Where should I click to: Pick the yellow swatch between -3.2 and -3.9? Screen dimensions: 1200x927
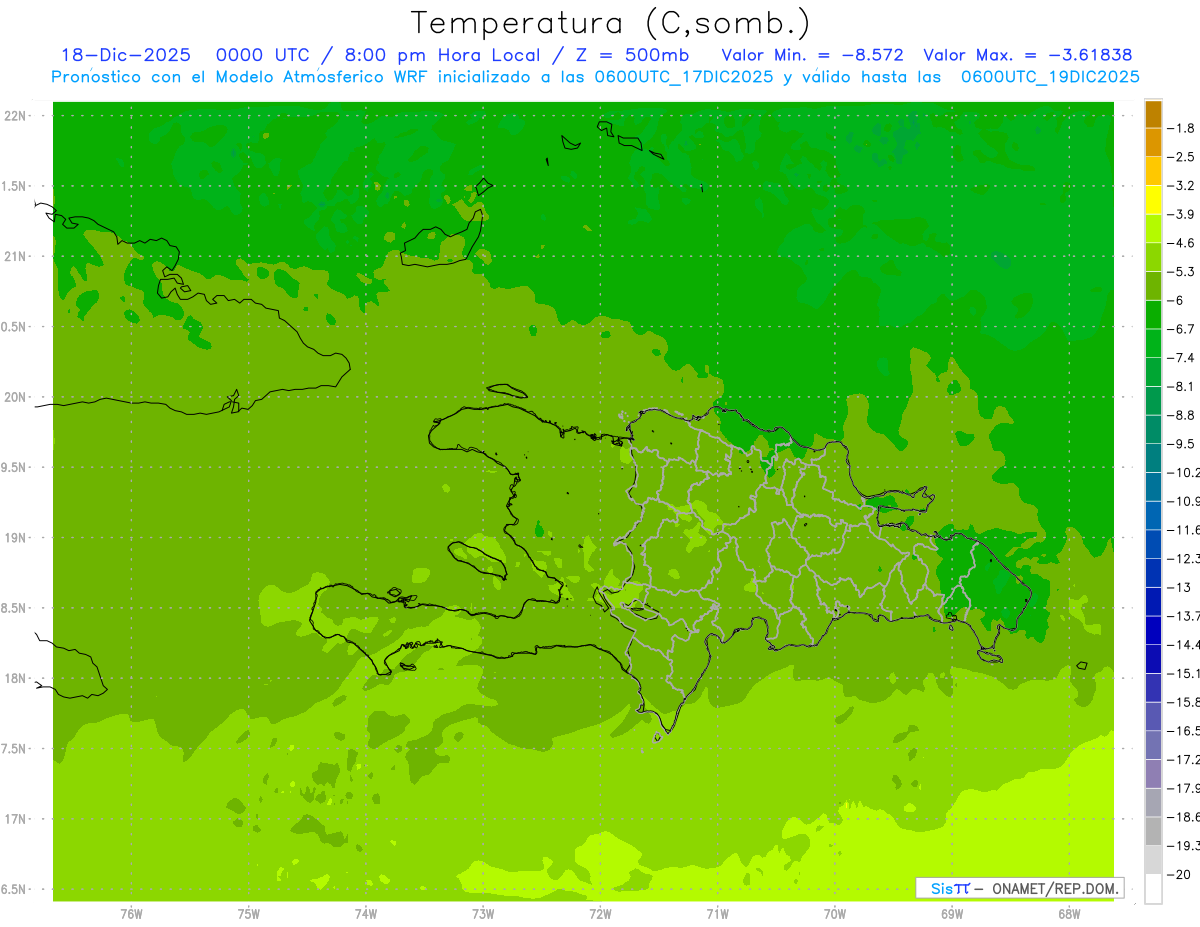1153,200
